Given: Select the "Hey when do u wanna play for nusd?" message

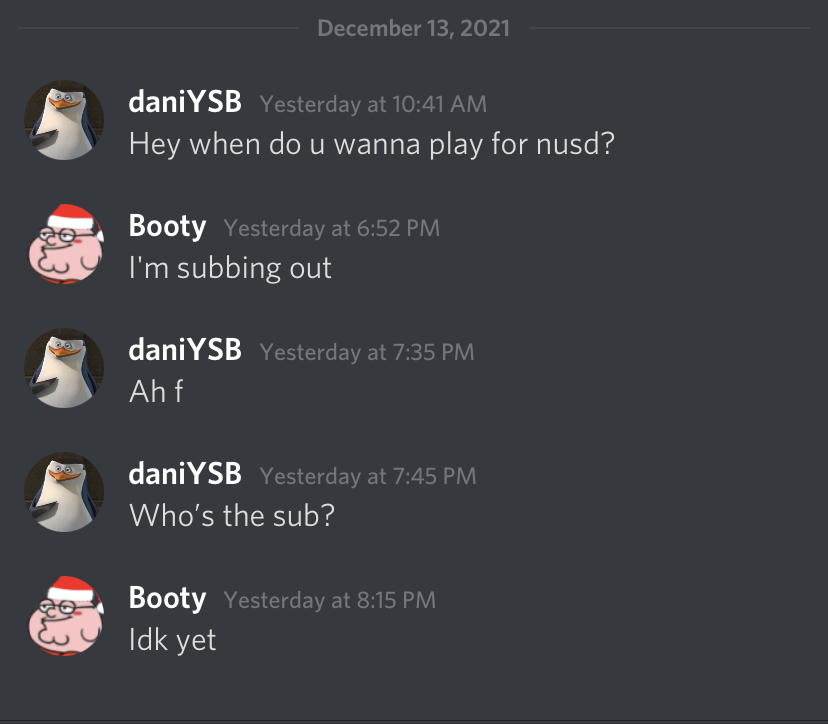Looking at the screenshot, I should pyautogui.click(x=372, y=144).
